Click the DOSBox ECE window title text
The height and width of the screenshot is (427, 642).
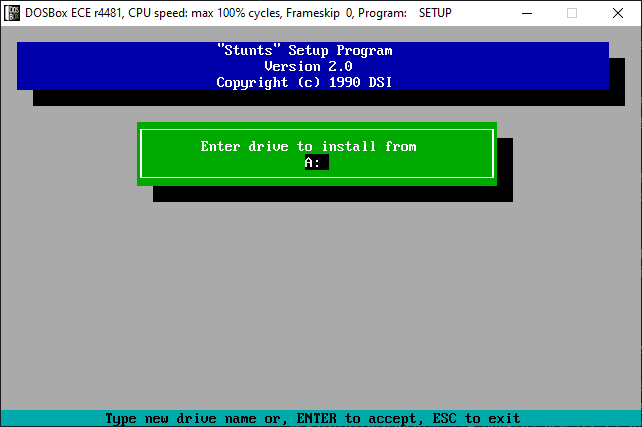point(238,13)
